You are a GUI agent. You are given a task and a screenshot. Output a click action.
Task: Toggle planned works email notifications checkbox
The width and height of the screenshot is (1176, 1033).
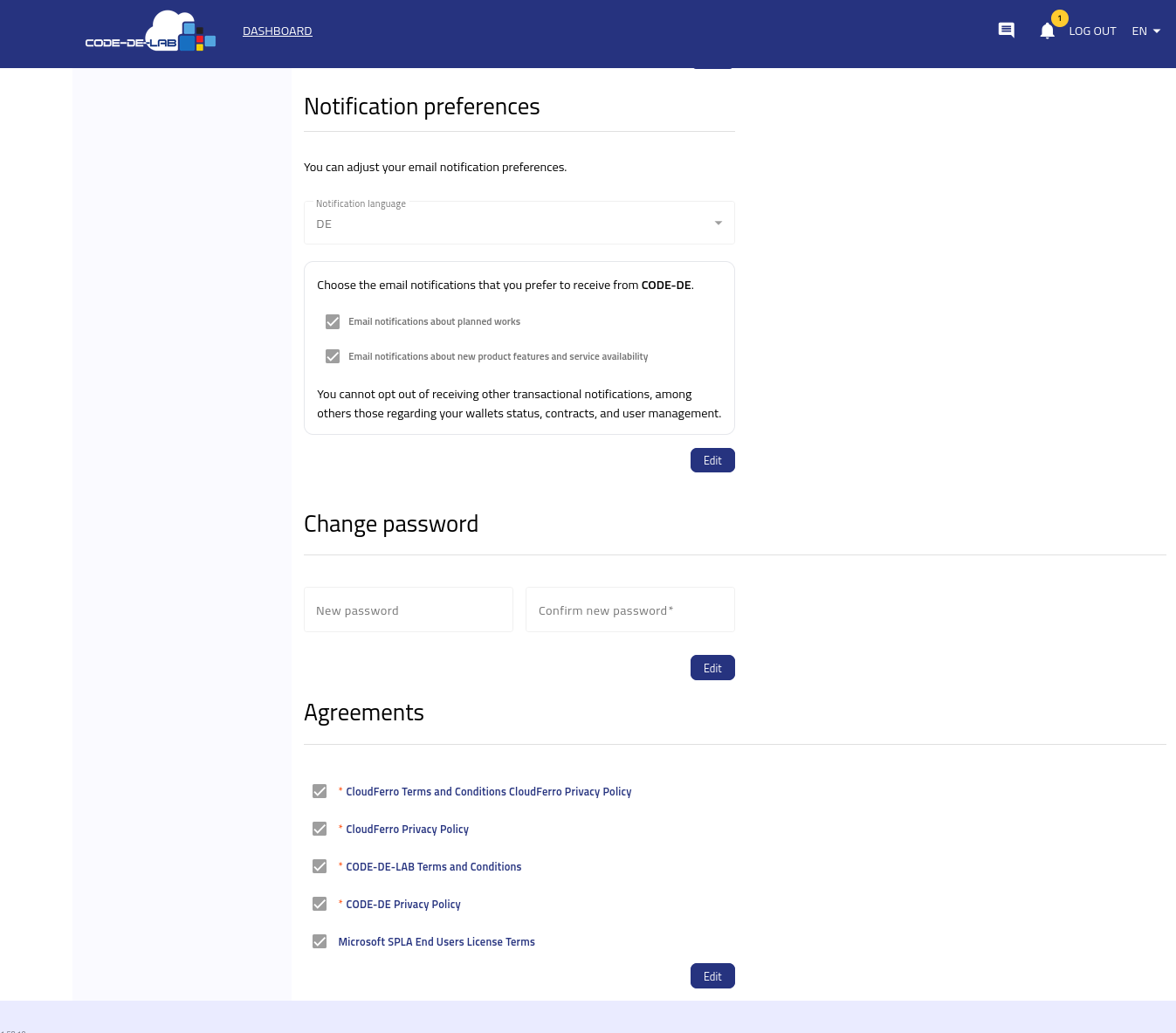[x=333, y=321]
